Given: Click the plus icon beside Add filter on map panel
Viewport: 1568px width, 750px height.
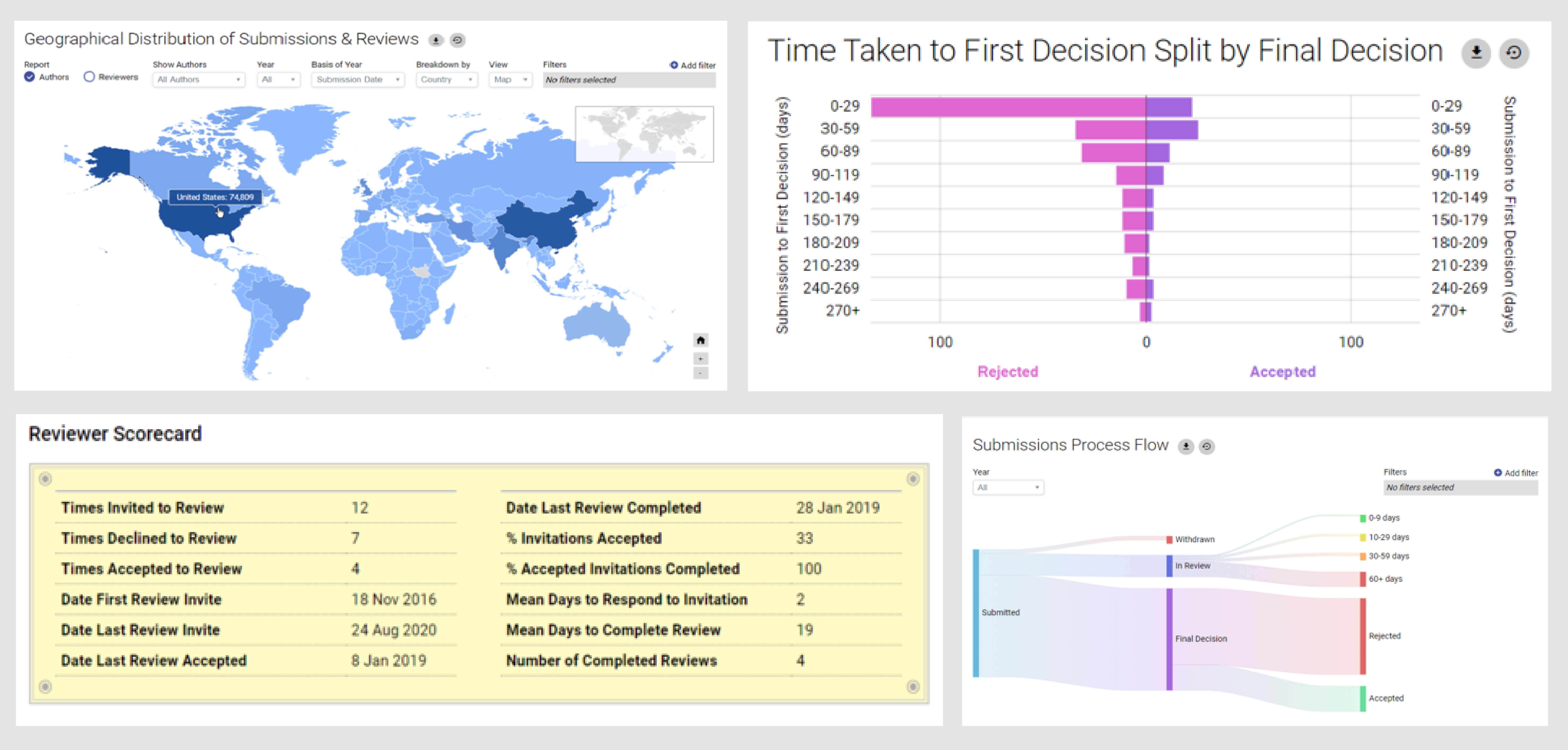Looking at the screenshot, I should [674, 65].
